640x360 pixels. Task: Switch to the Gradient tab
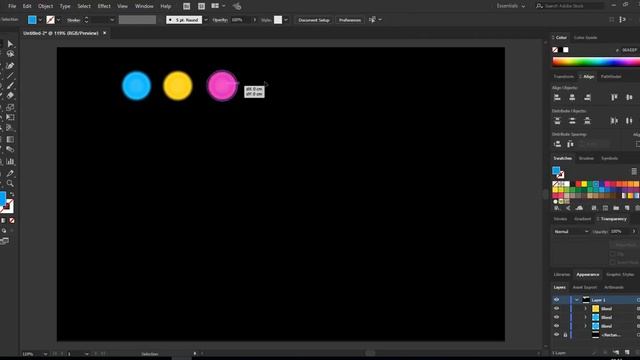pos(582,219)
